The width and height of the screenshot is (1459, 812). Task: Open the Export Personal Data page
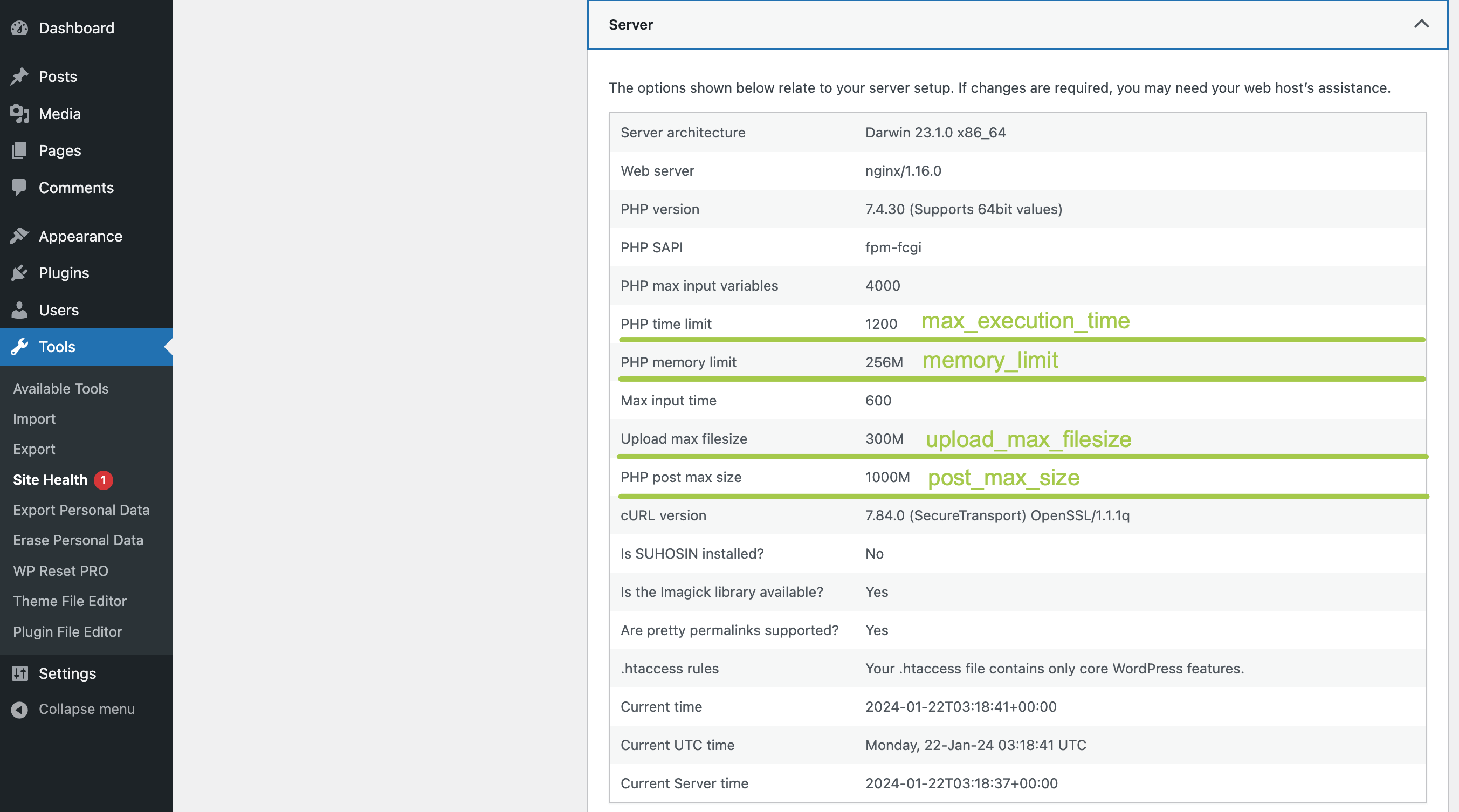click(81, 510)
